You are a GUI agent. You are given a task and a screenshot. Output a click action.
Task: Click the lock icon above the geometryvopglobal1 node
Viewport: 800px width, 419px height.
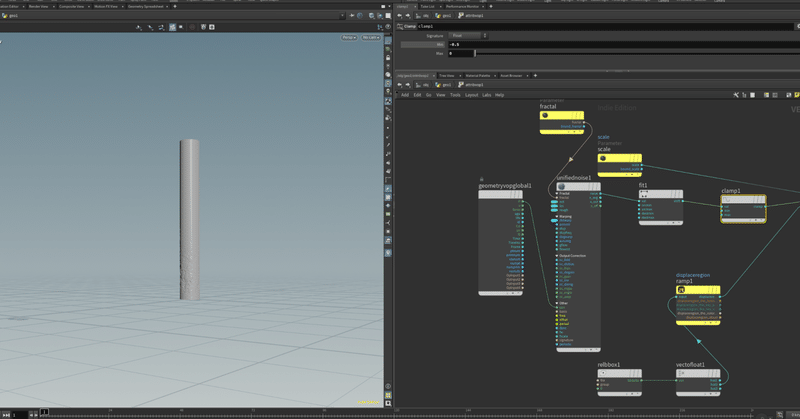[x=481, y=179]
